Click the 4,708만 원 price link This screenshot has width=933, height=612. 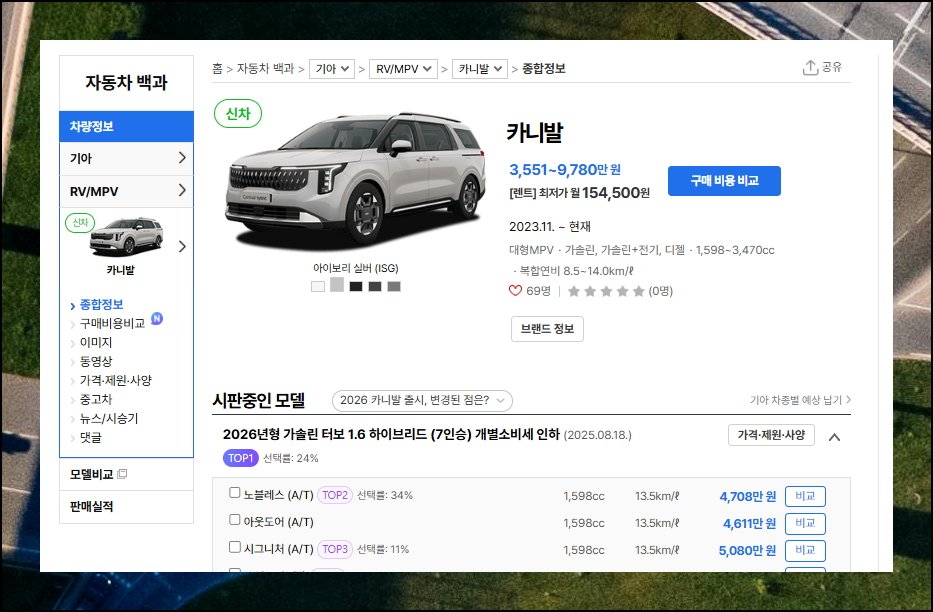(747, 496)
